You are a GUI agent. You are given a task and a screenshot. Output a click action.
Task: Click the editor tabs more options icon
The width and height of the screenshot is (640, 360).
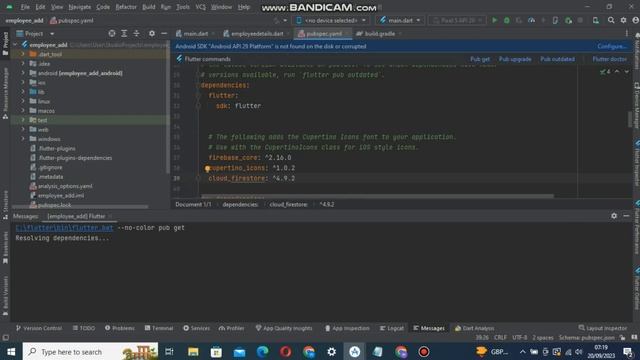coord(627,33)
